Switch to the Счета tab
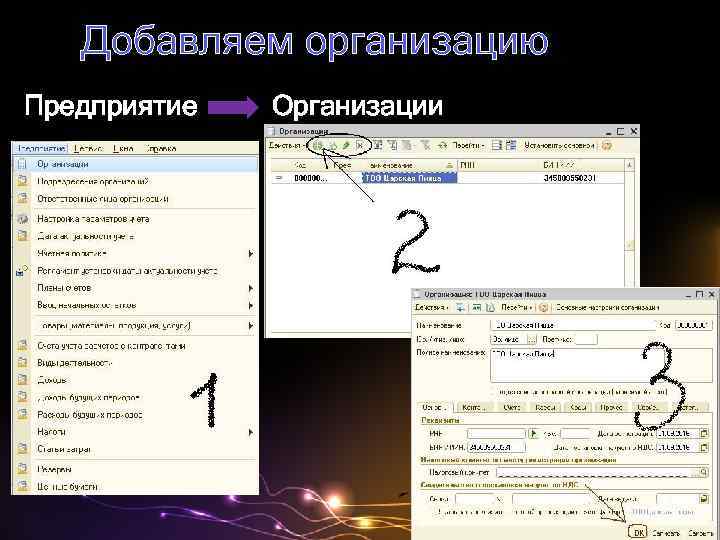The width and height of the screenshot is (720, 540). [x=511, y=407]
